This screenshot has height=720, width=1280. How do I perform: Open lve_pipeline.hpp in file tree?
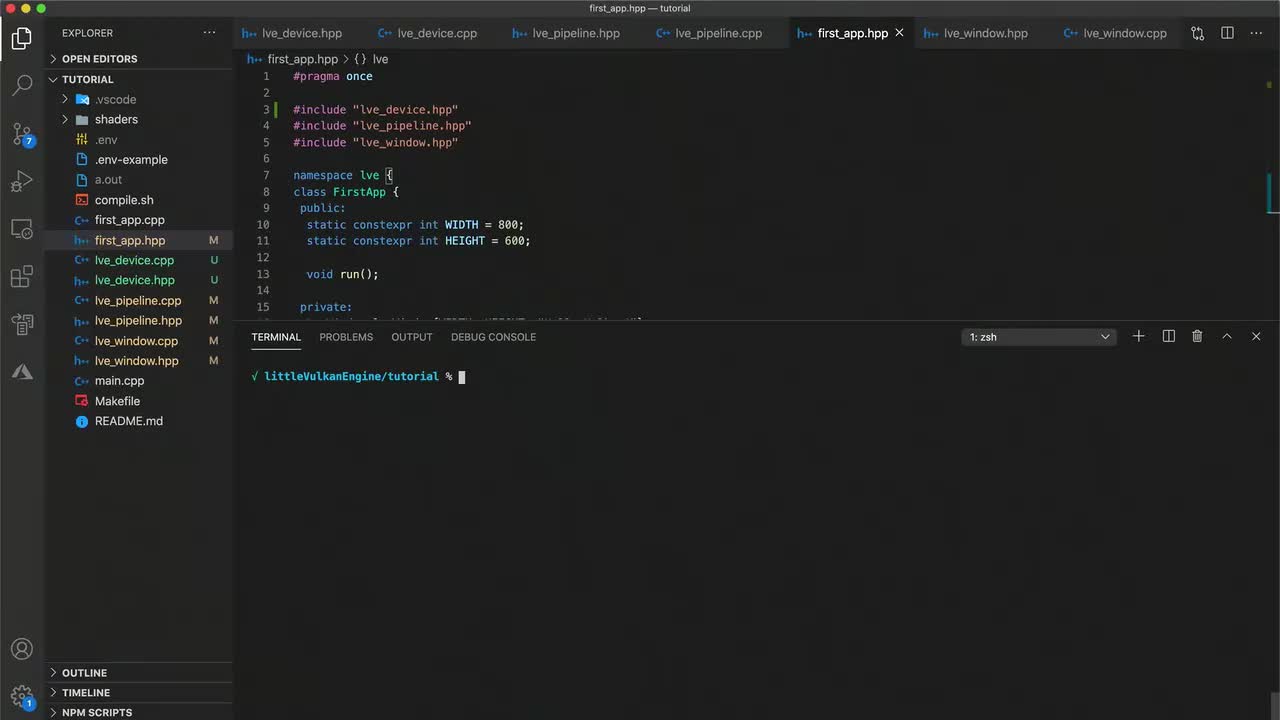tap(138, 321)
